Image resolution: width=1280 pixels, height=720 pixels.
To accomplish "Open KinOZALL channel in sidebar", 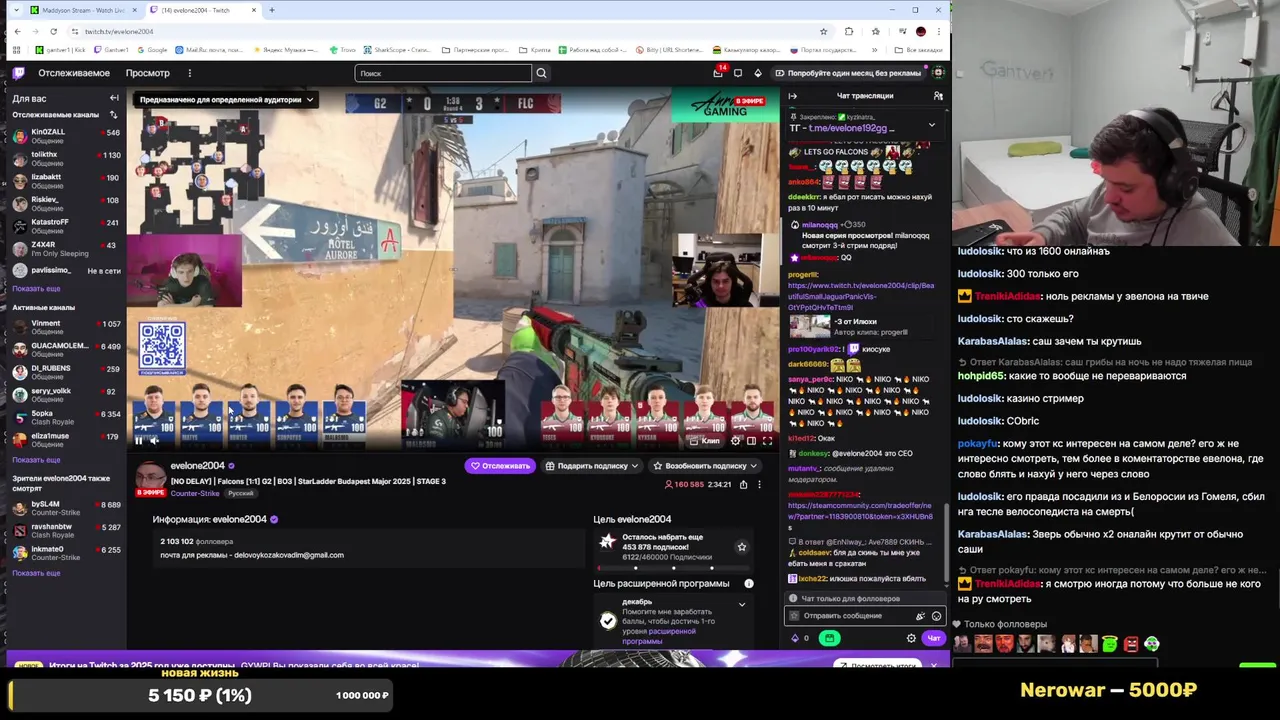I will point(64,136).
